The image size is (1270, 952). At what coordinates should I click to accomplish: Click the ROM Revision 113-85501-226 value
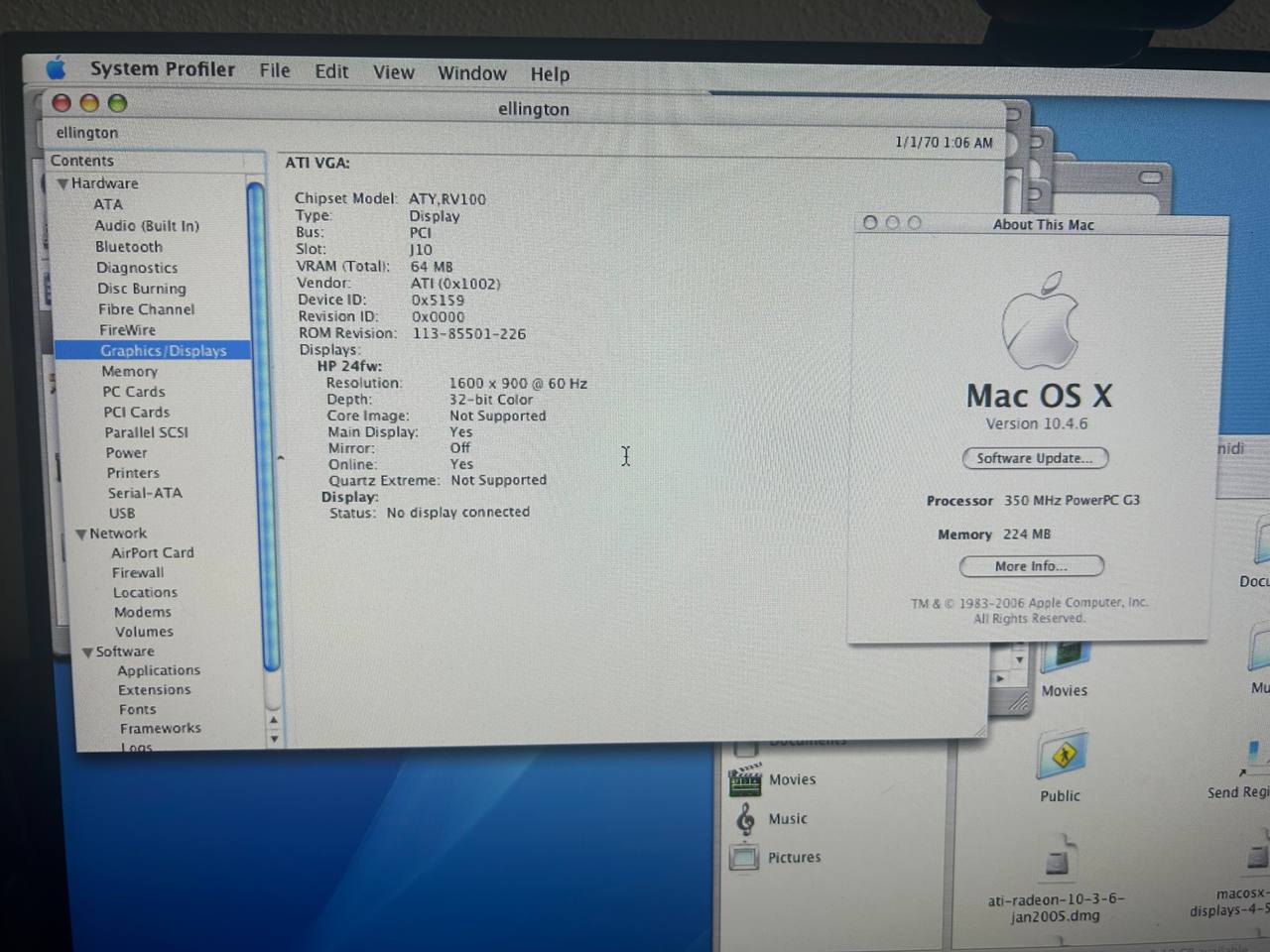[469, 334]
